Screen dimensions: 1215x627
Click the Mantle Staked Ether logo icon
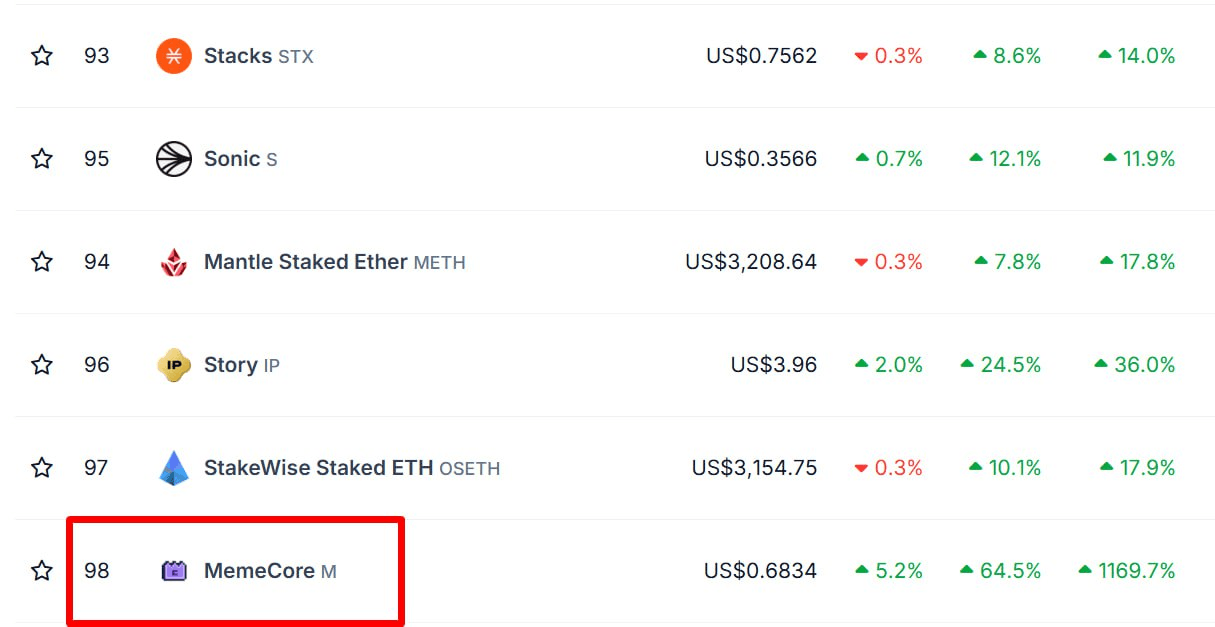pyautogui.click(x=174, y=262)
